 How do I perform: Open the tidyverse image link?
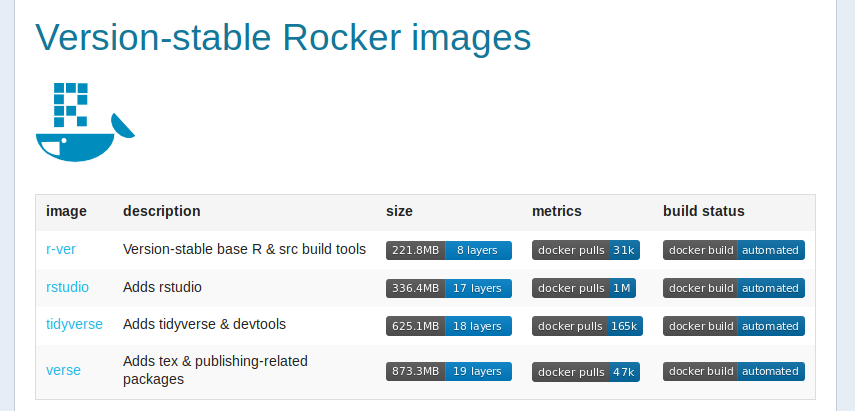pos(74,325)
